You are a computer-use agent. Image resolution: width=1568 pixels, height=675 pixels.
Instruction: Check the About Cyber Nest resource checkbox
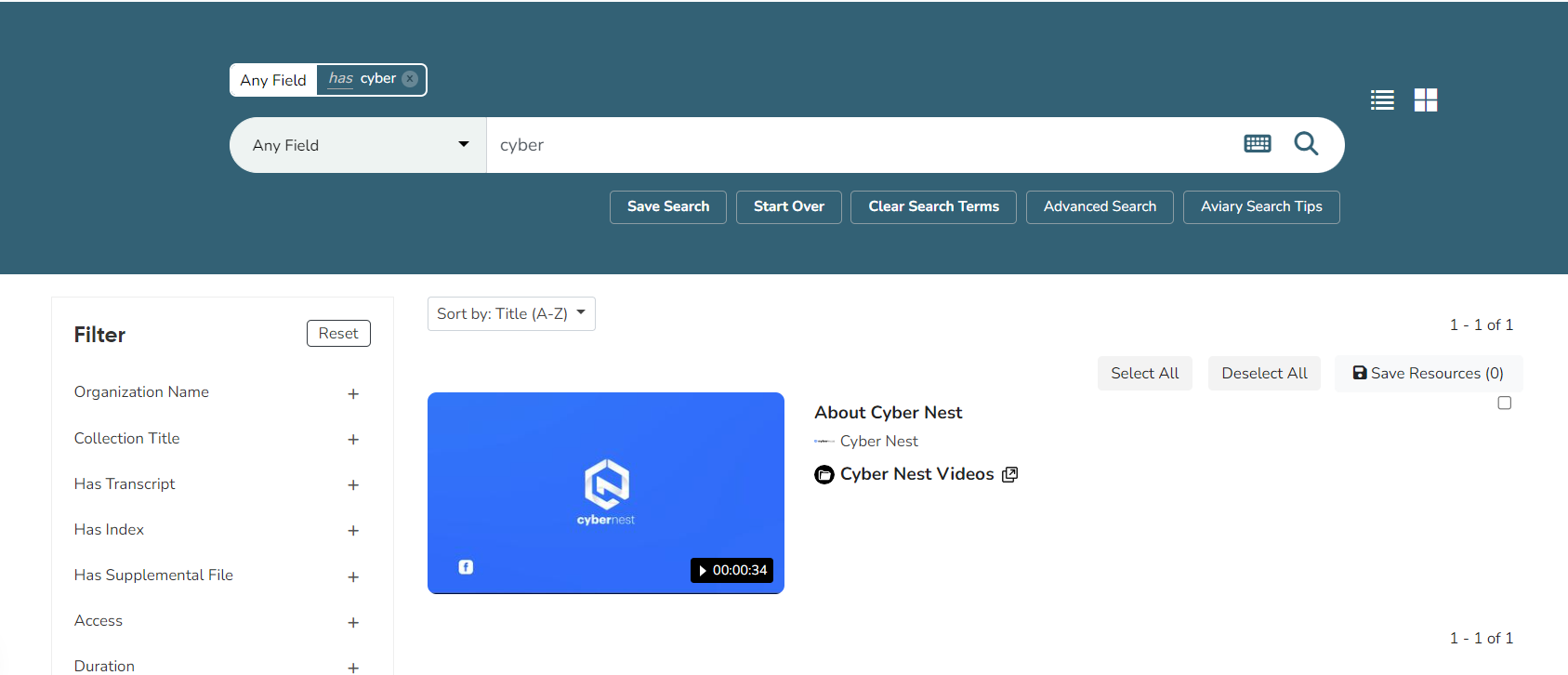(1504, 403)
